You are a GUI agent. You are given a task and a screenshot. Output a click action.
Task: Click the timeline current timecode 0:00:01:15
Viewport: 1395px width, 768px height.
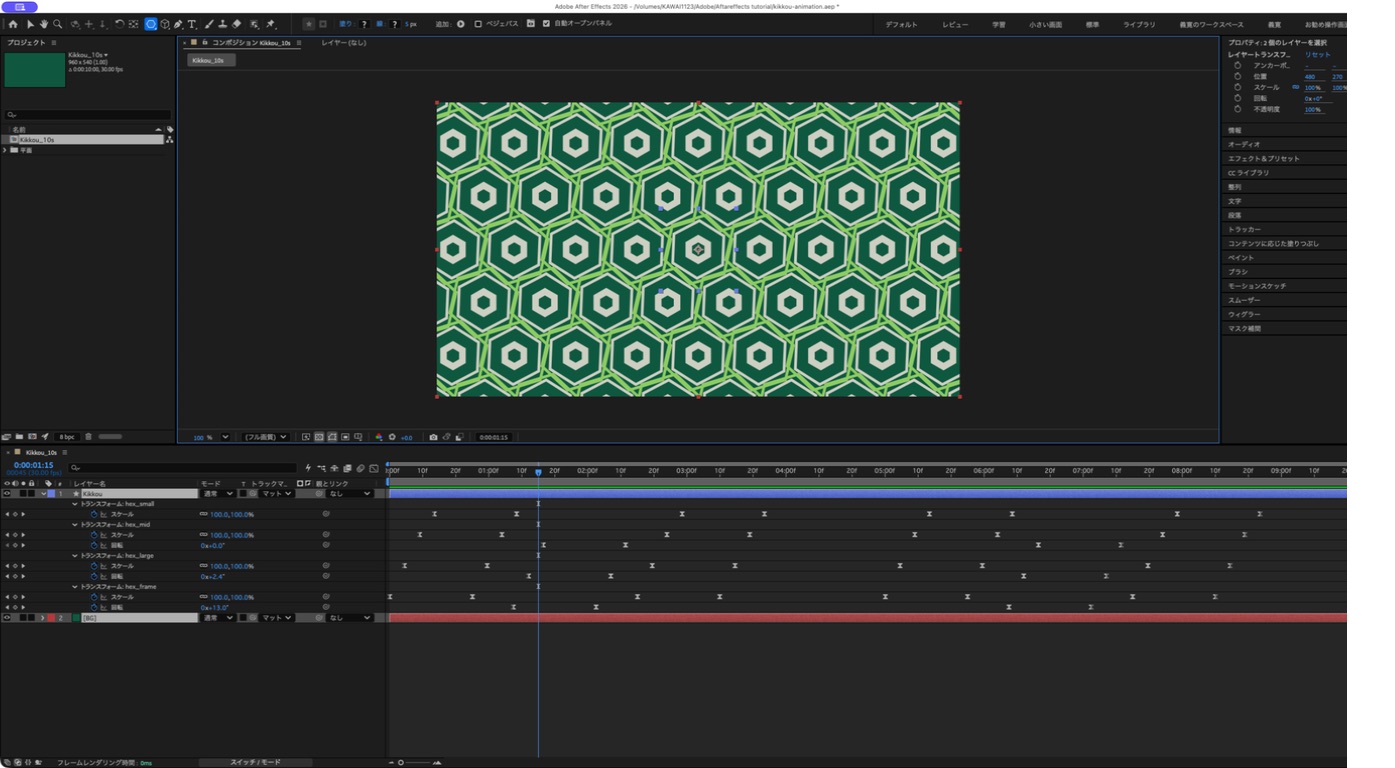tap(33, 465)
